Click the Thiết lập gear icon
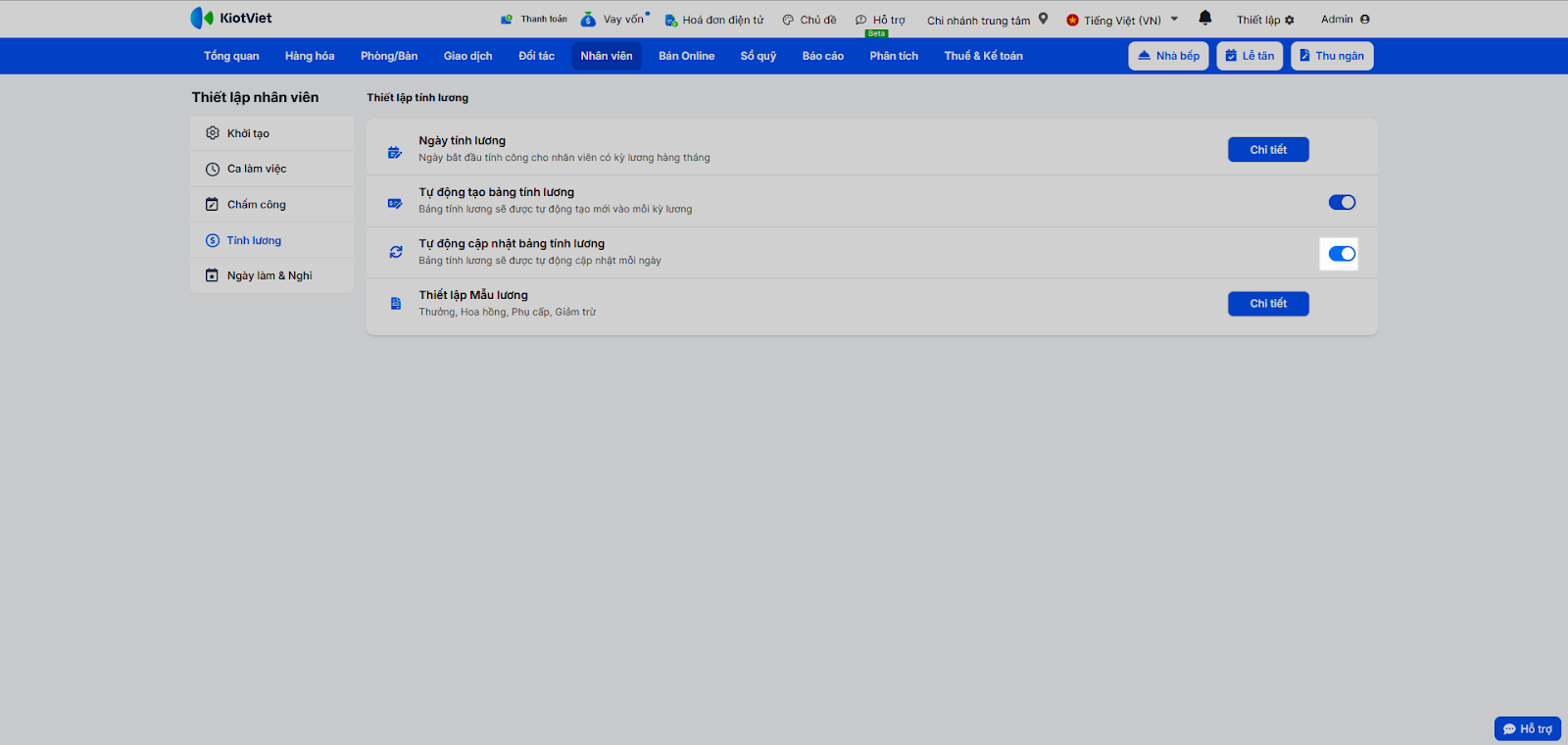 (x=1290, y=20)
